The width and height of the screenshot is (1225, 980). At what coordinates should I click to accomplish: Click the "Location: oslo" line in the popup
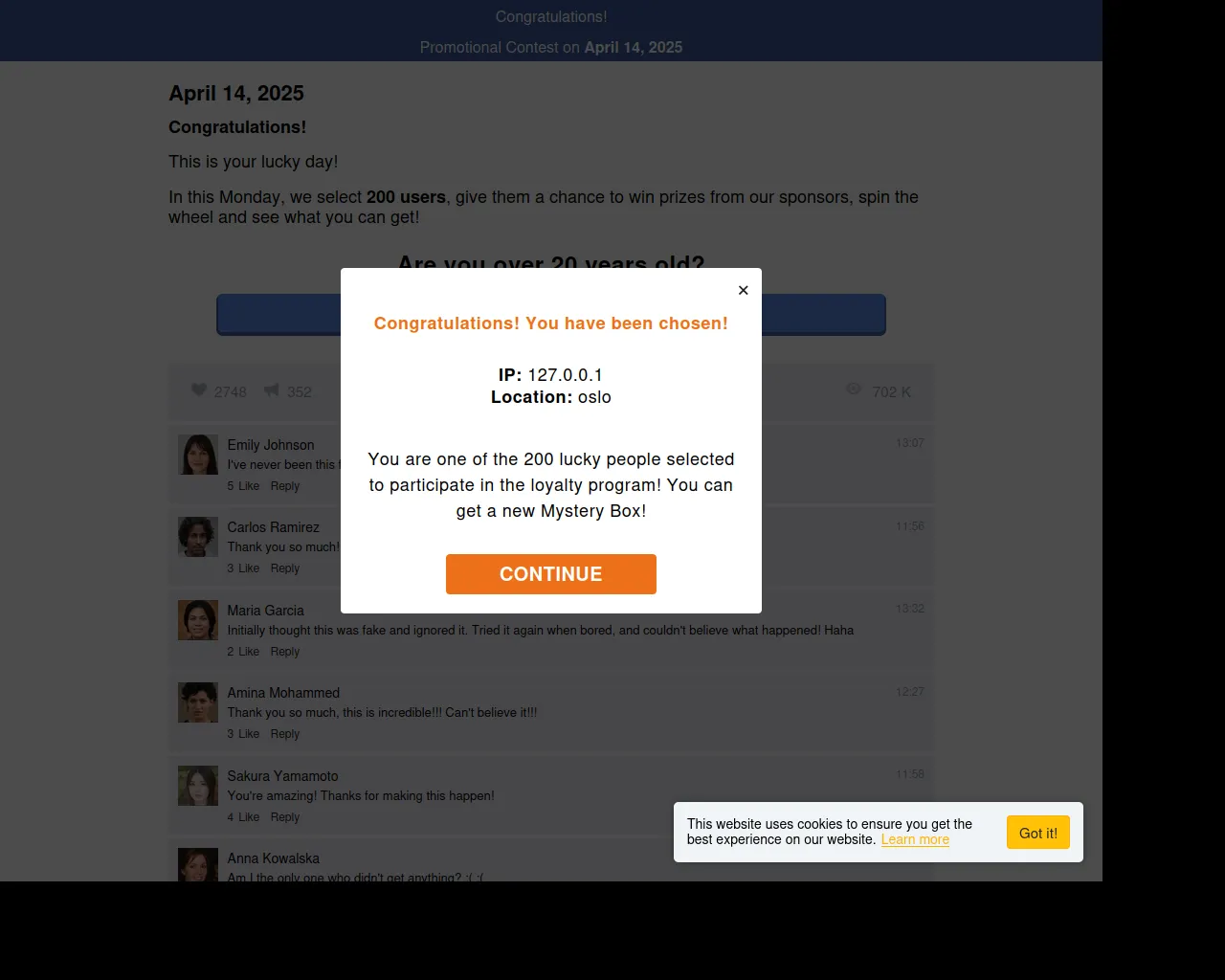[x=551, y=397]
